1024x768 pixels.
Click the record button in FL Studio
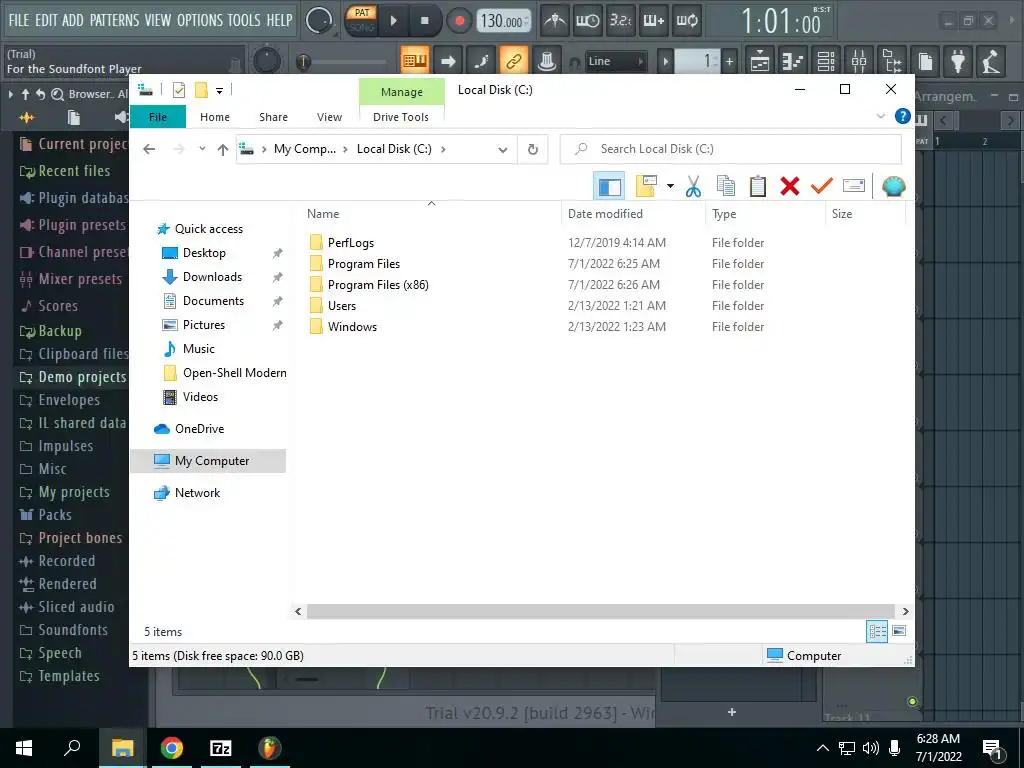(x=459, y=21)
